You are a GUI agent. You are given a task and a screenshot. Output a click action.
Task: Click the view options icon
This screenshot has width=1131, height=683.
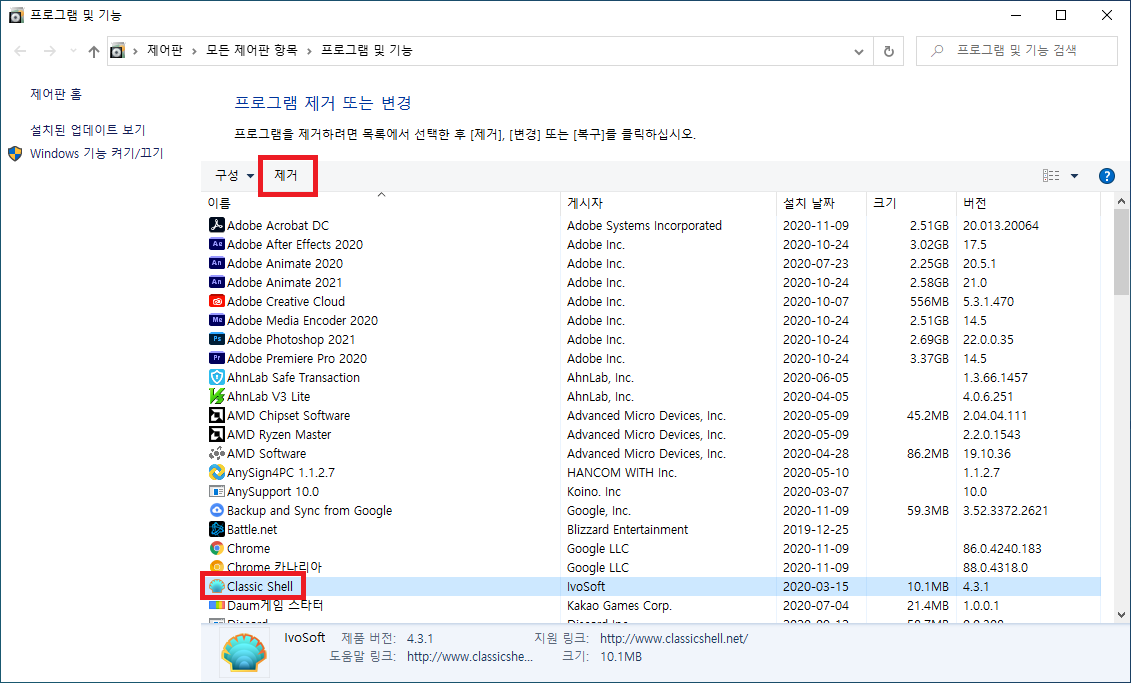tap(1051, 175)
